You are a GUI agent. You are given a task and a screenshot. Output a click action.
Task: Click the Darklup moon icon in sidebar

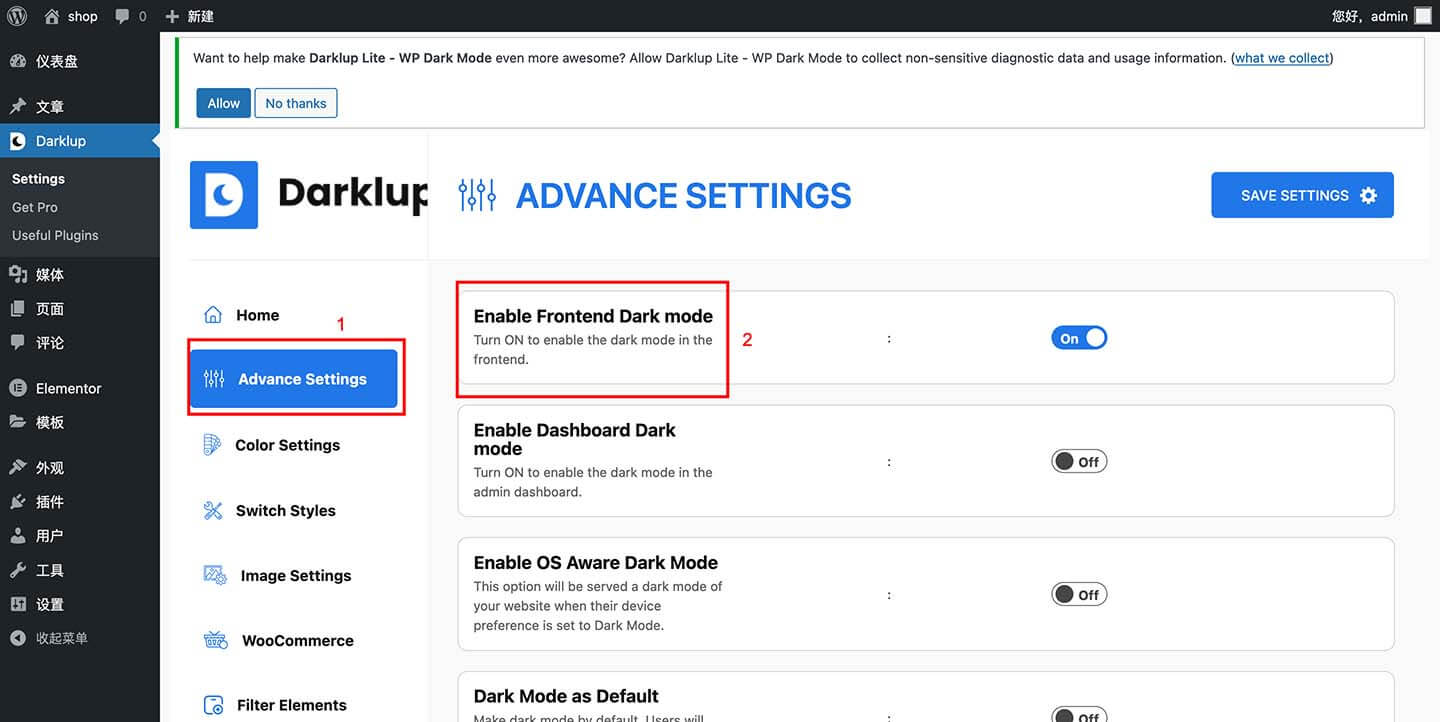[x=18, y=141]
